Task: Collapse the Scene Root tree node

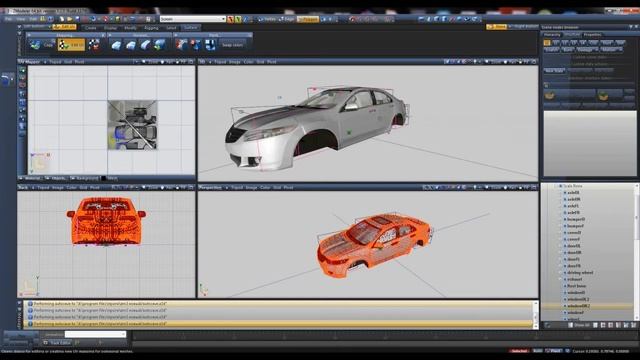Action: tap(556, 186)
